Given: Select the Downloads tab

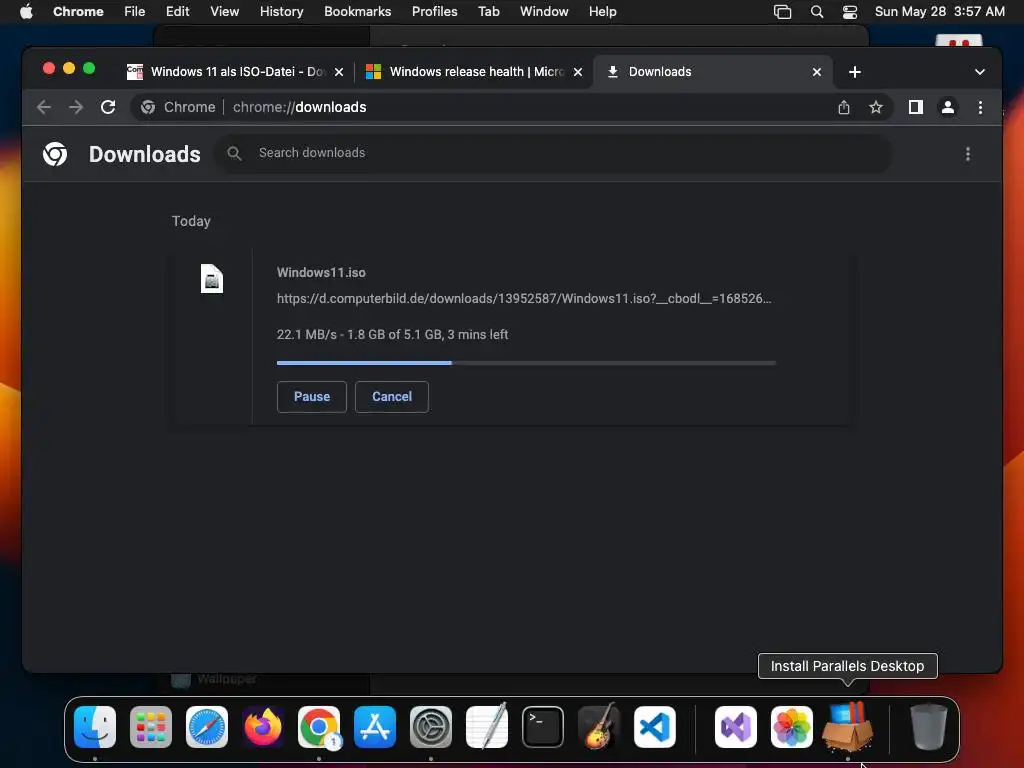Looking at the screenshot, I should 712,72.
